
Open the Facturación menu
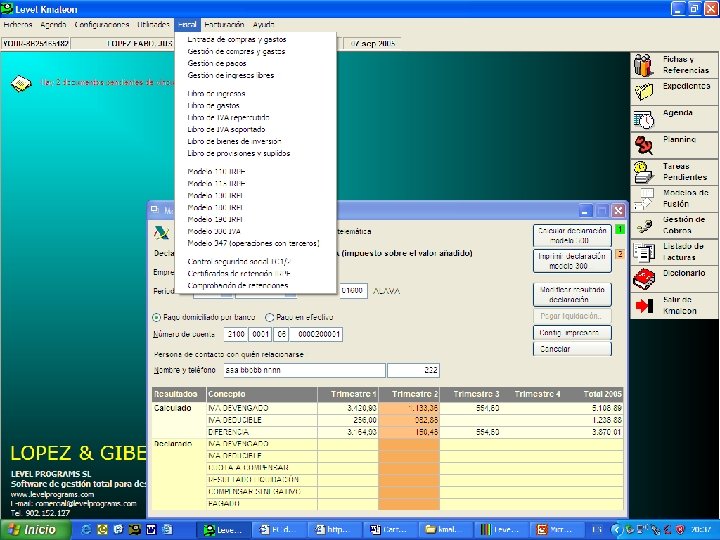point(224,25)
